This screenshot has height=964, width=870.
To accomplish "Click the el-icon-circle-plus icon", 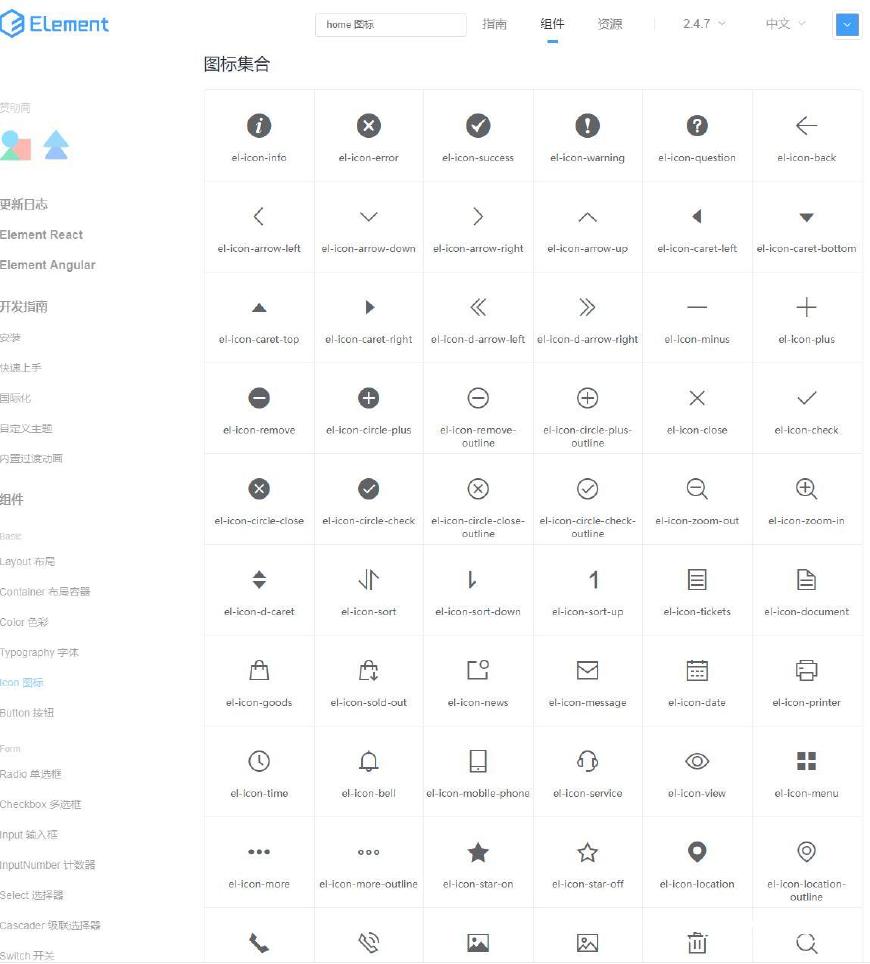I will pos(368,398).
